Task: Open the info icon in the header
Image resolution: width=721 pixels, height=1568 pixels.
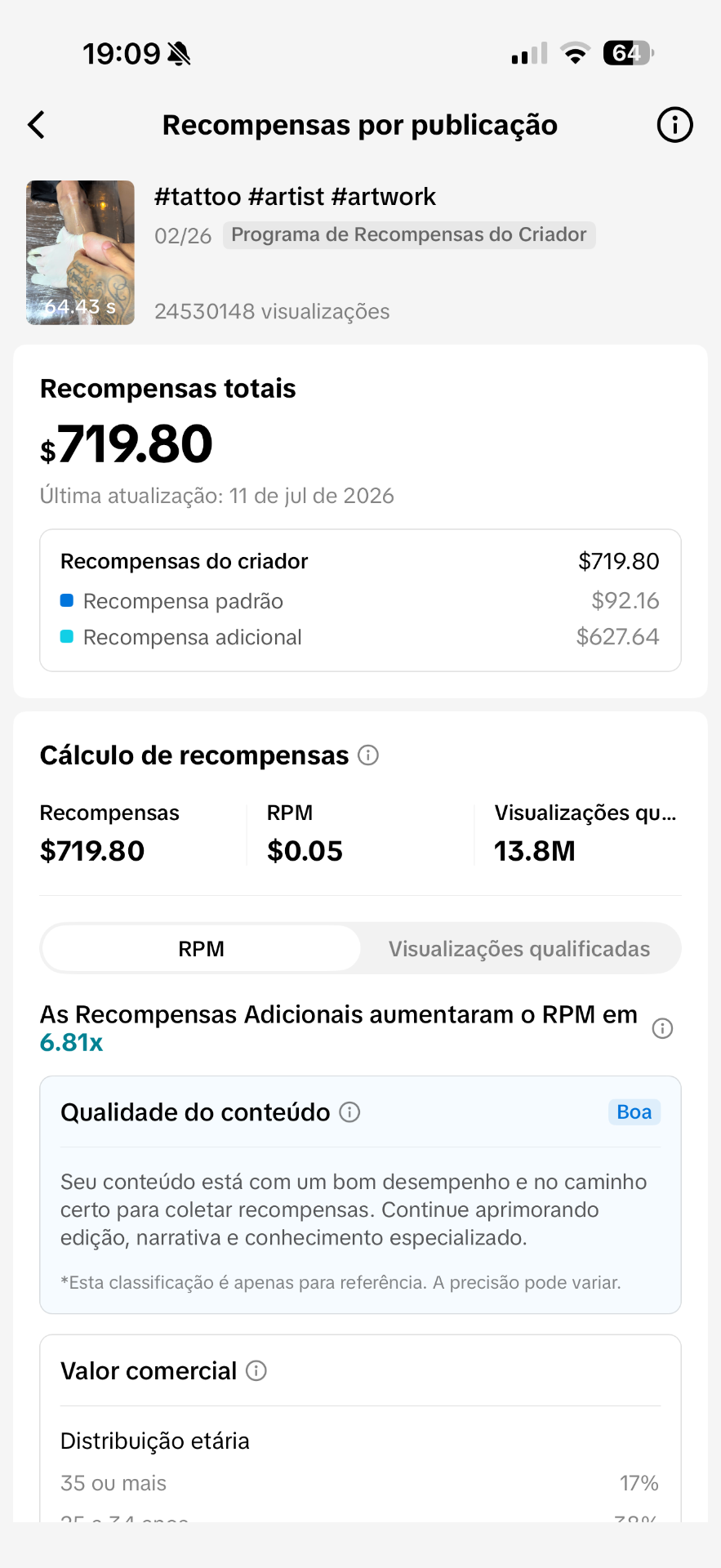Action: tap(674, 125)
